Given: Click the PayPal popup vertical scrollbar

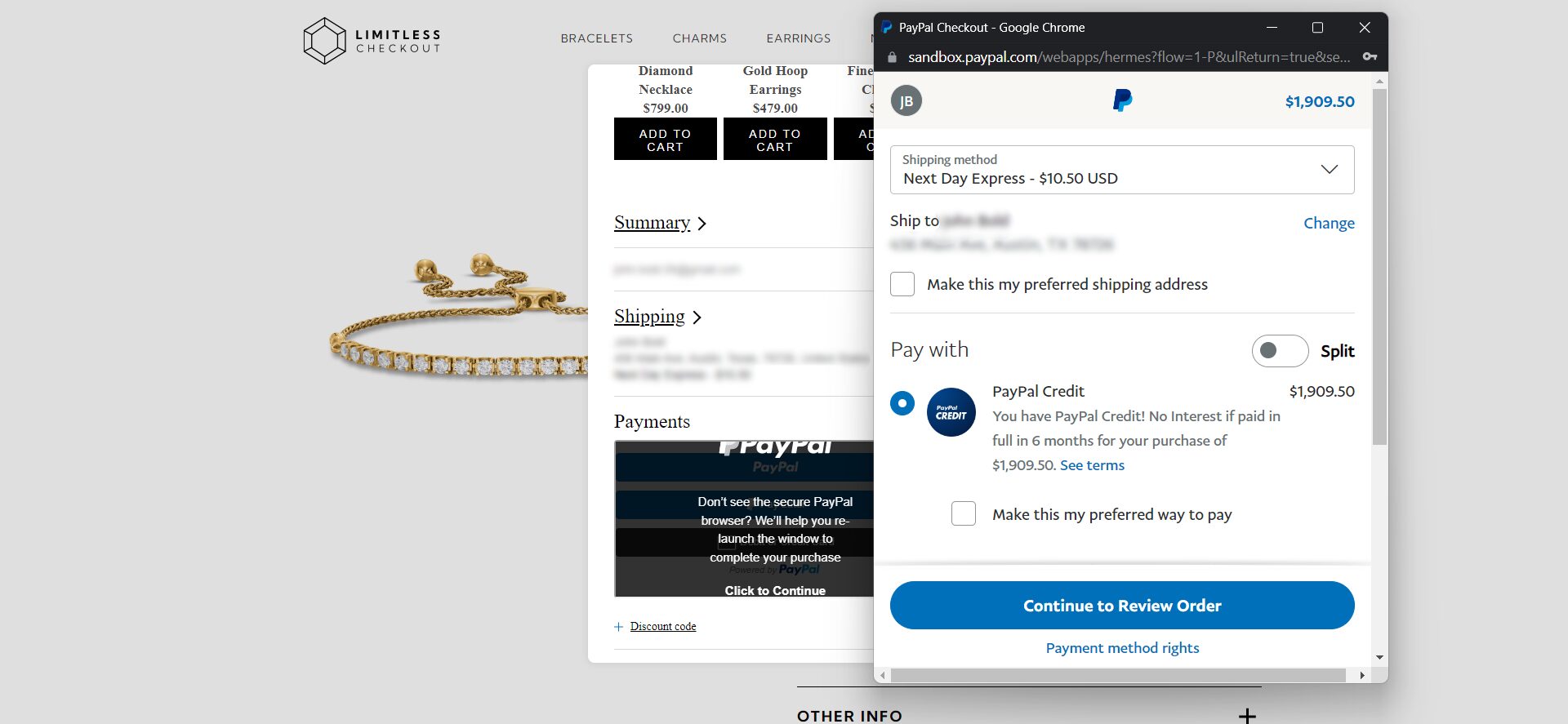Looking at the screenshot, I should (x=1379, y=267).
